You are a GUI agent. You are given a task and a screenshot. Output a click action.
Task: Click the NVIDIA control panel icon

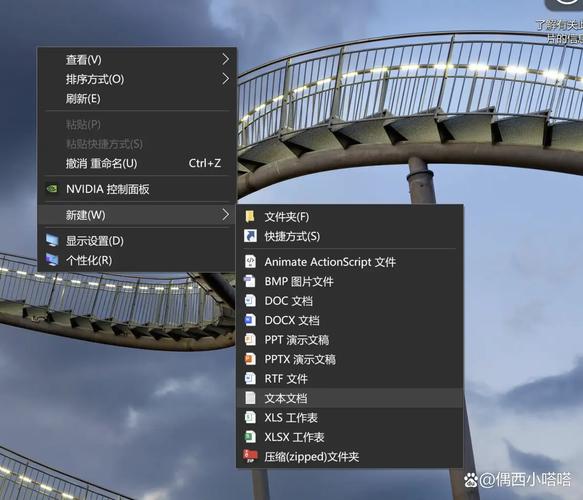pos(52,189)
